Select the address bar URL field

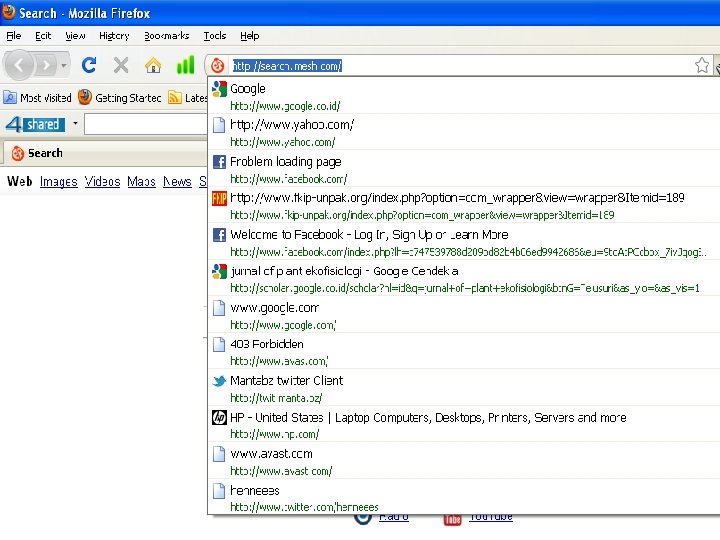459,66
